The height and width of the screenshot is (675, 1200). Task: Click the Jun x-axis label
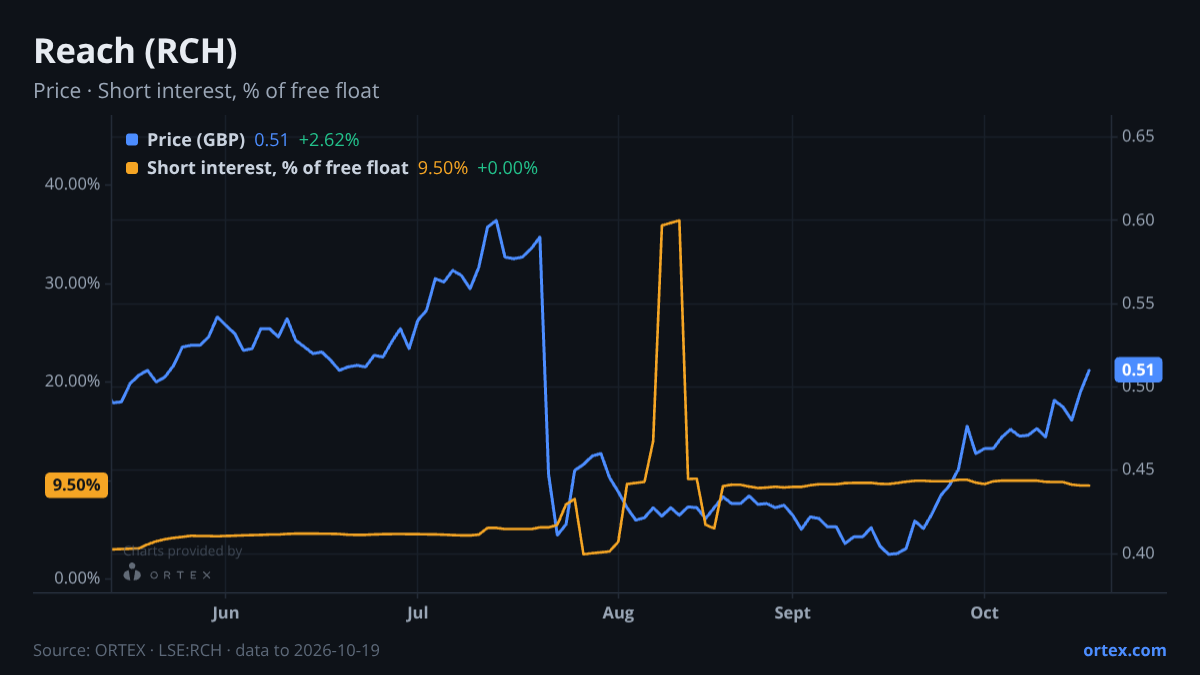[x=226, y=612]
